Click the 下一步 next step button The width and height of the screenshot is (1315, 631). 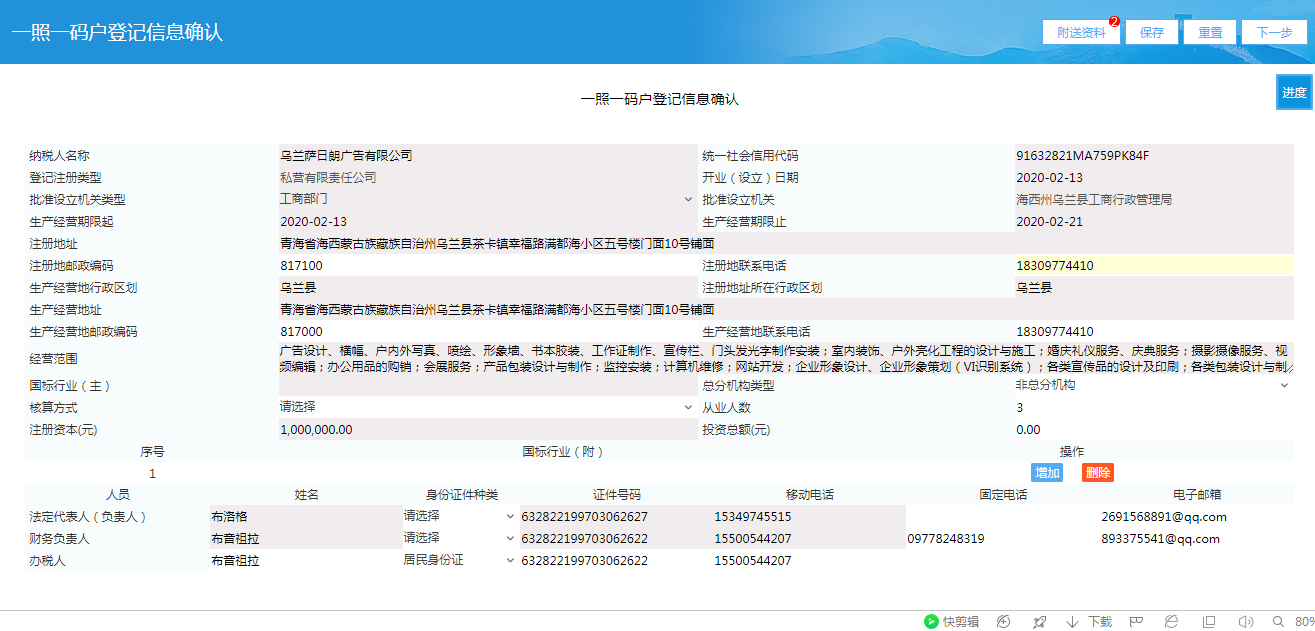tap(1274, 31)
